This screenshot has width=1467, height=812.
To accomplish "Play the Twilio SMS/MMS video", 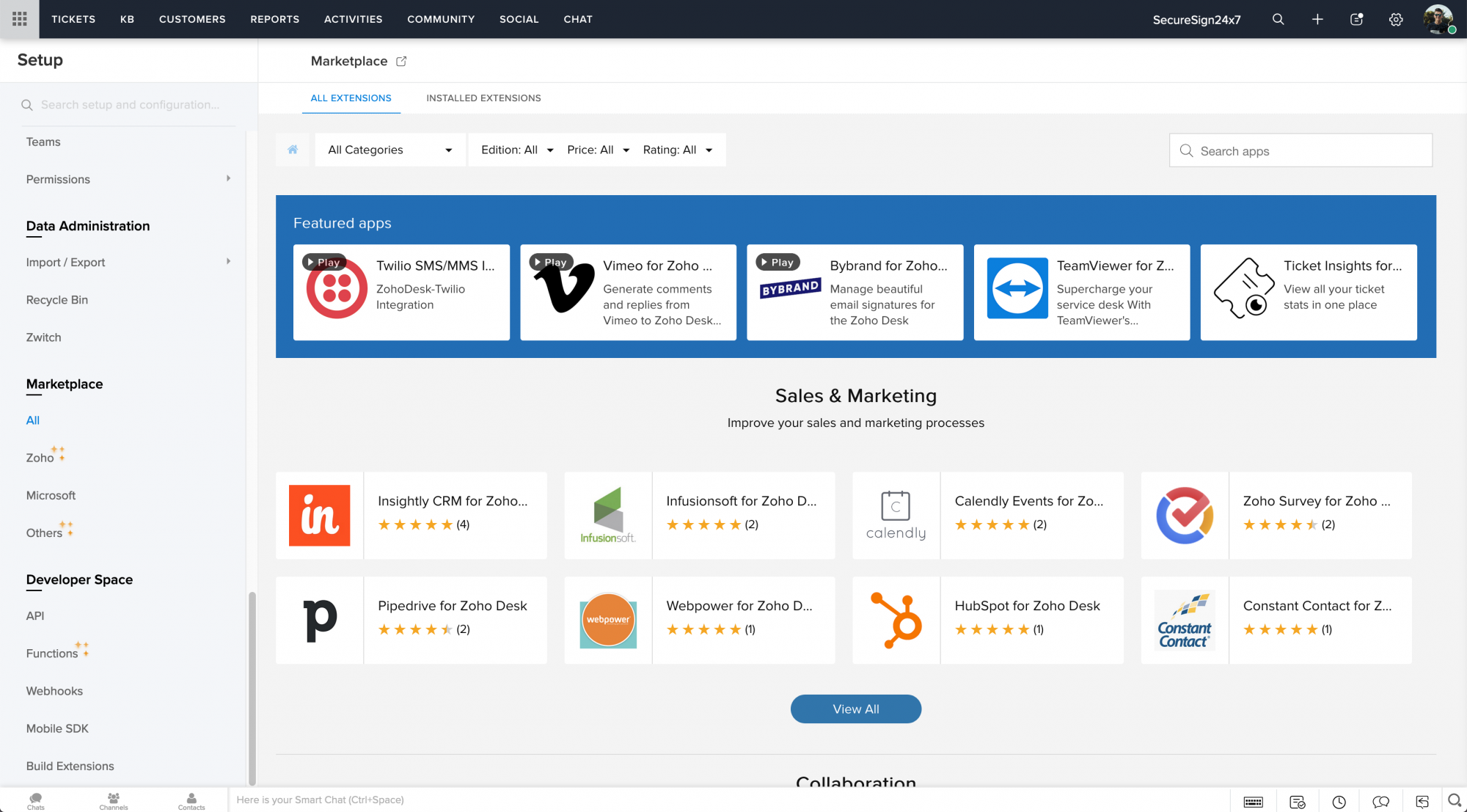I will [323, 262].
